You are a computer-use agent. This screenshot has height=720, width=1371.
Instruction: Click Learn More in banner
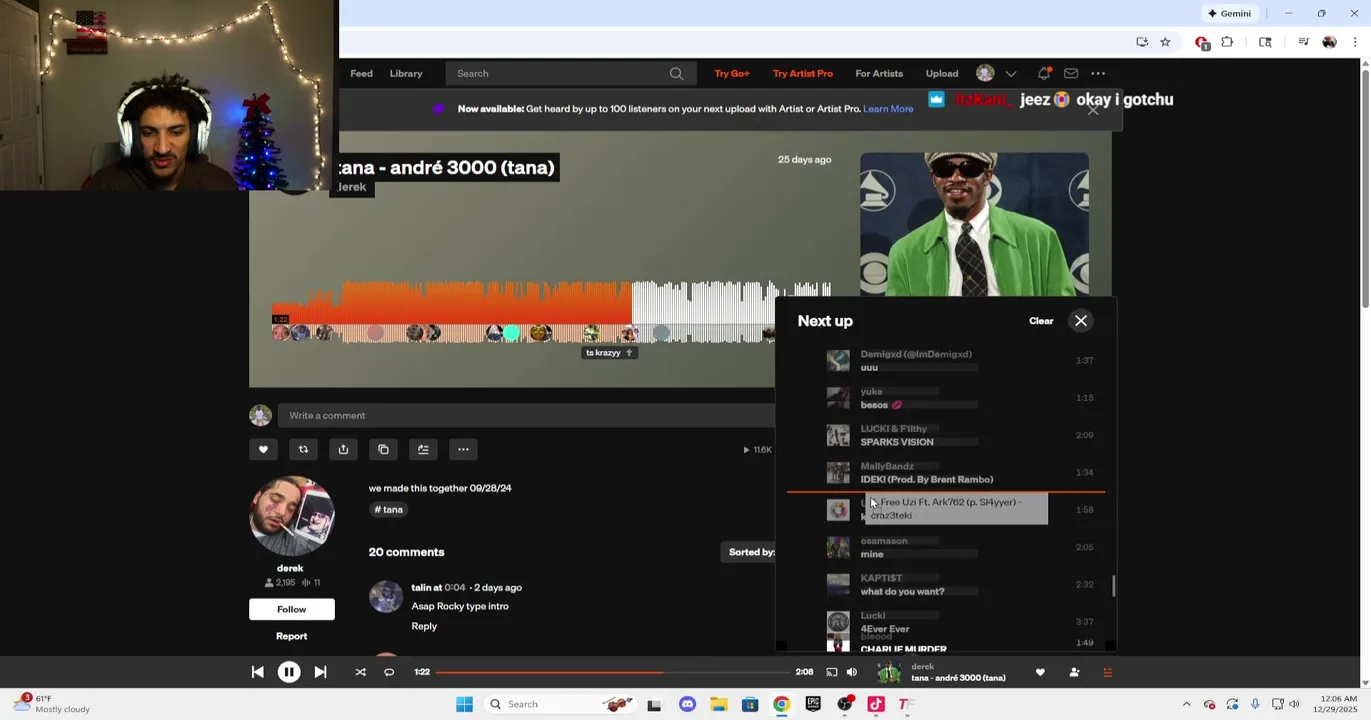click(888, 109)
